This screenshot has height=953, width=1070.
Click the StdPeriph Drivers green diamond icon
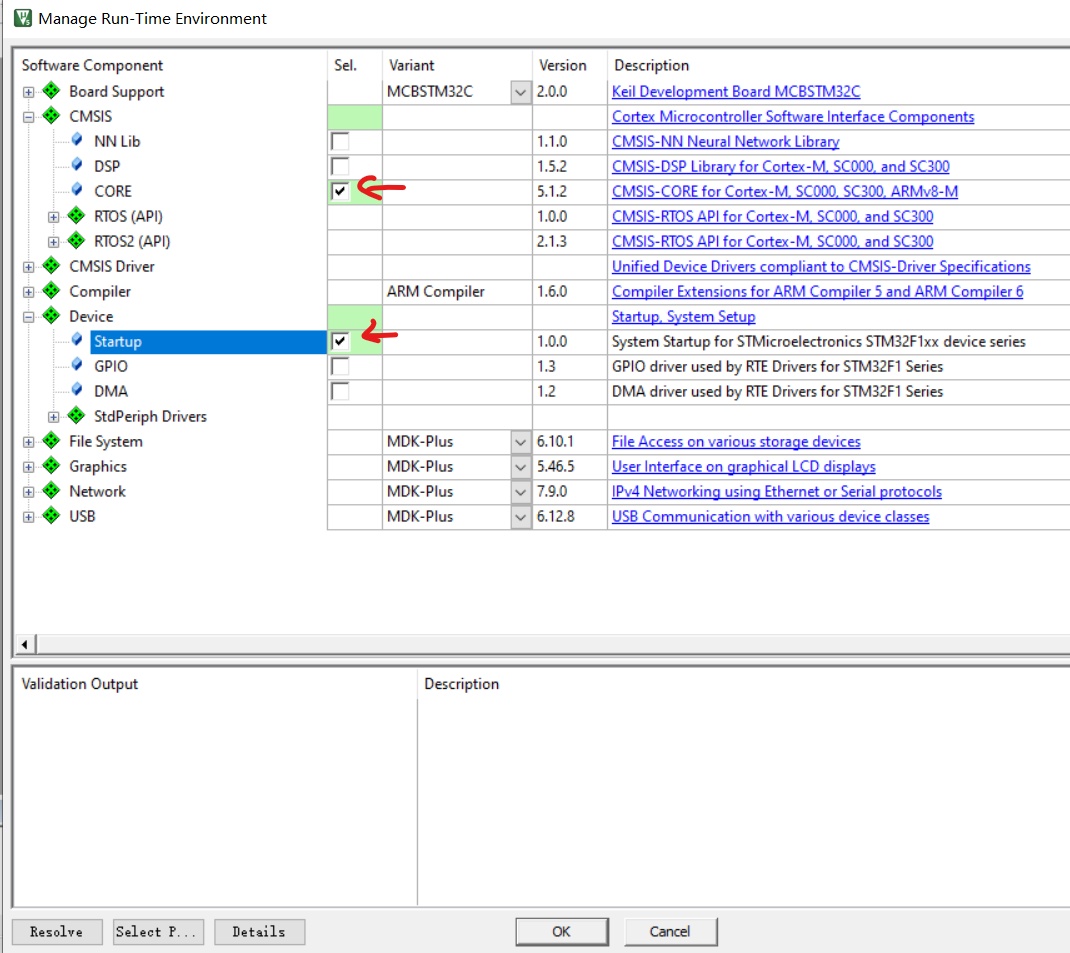click(76, 415)
